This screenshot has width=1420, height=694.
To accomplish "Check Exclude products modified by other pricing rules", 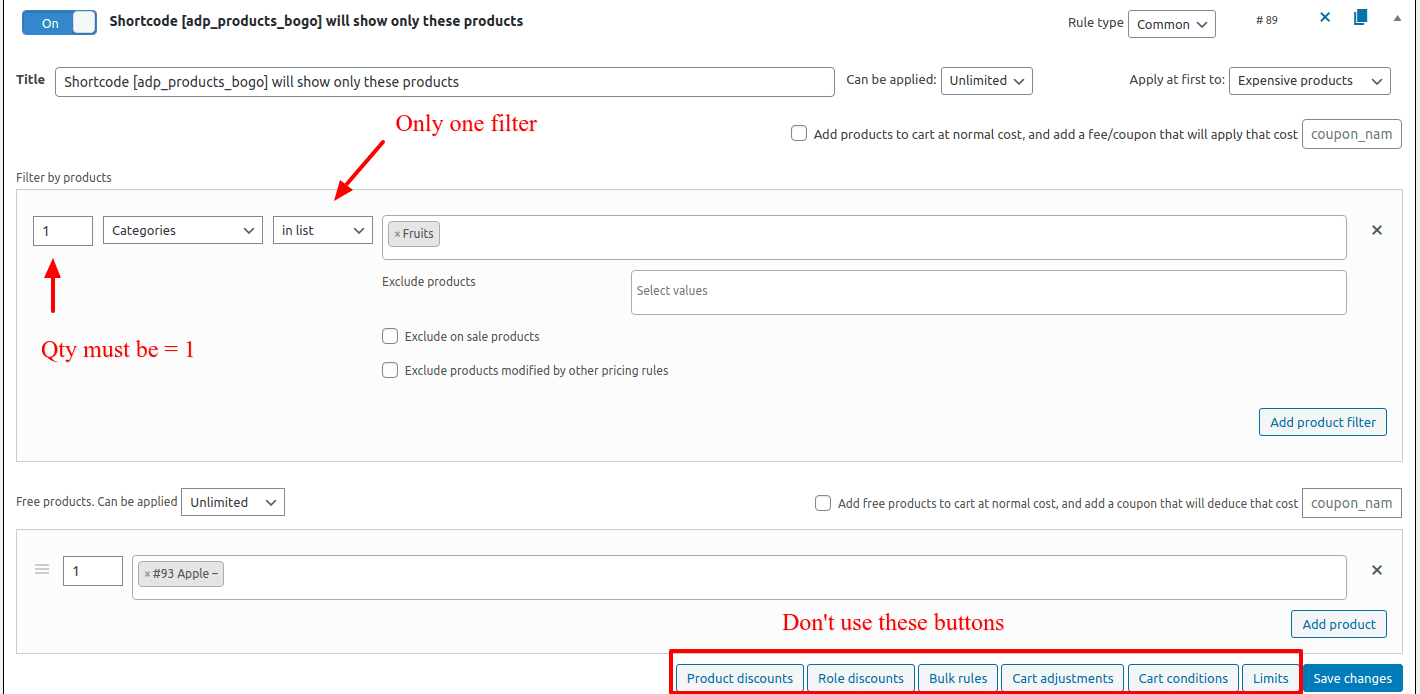I will (390, 371).
